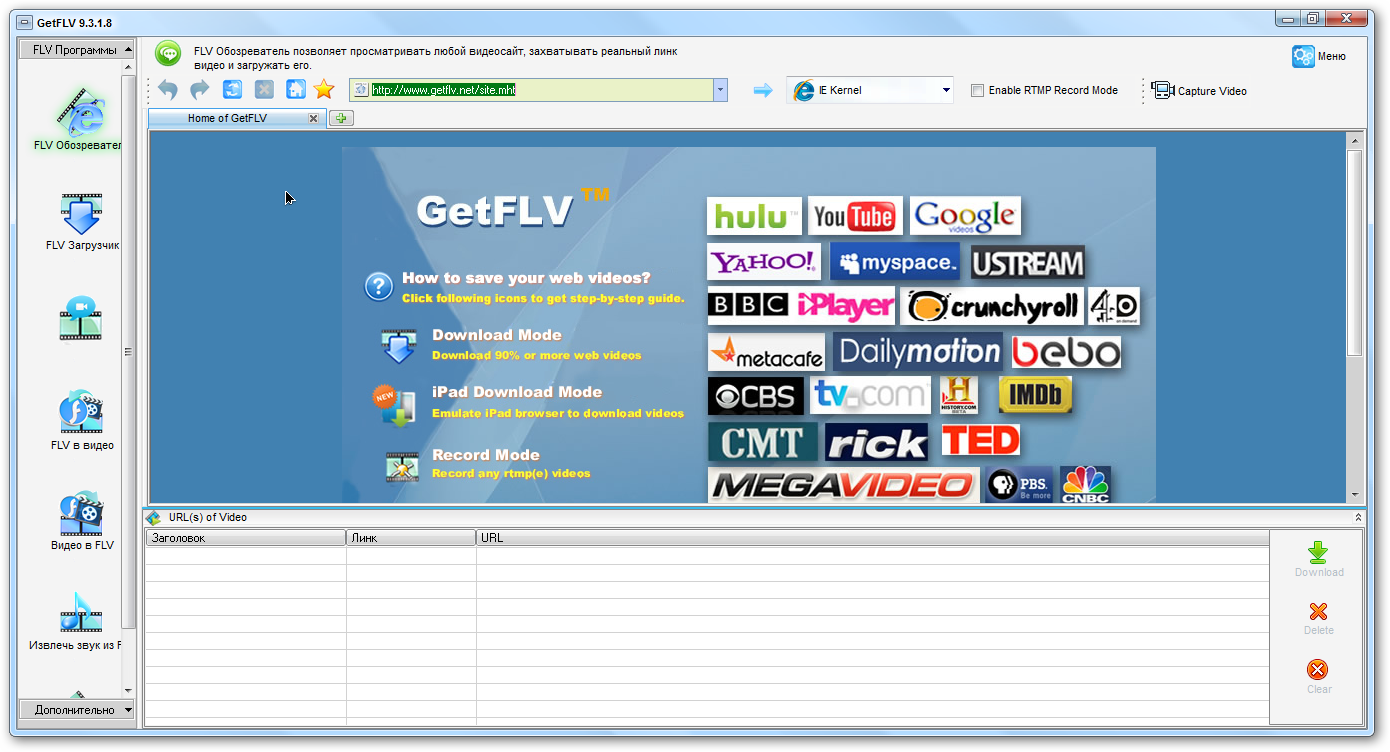
Task: Click the blue Go arrow next to address bar
Action: click(763, 90)
